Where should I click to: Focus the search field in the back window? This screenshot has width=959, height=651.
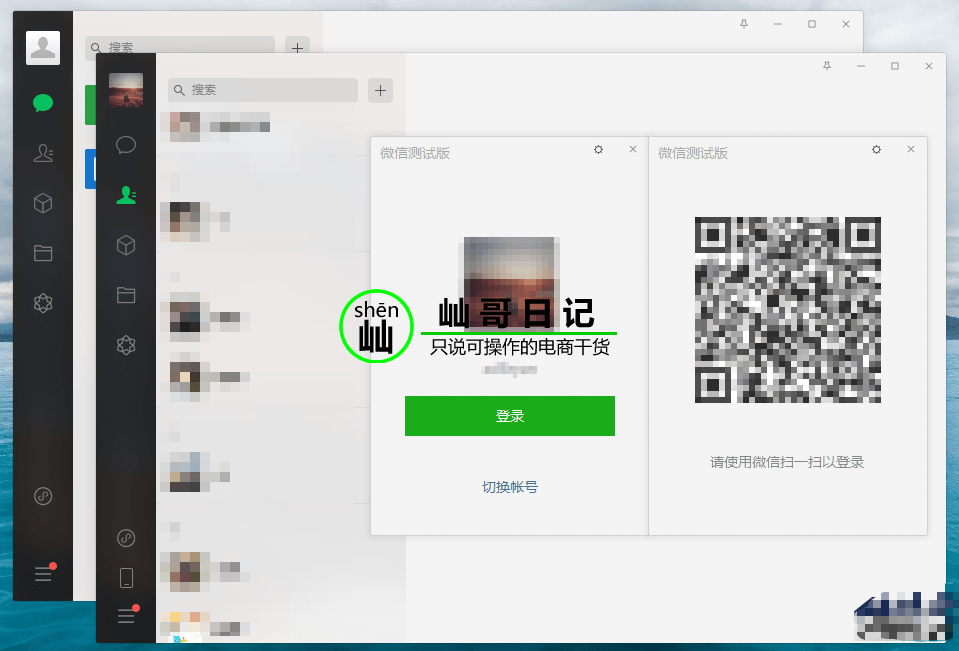coord(180,47)
